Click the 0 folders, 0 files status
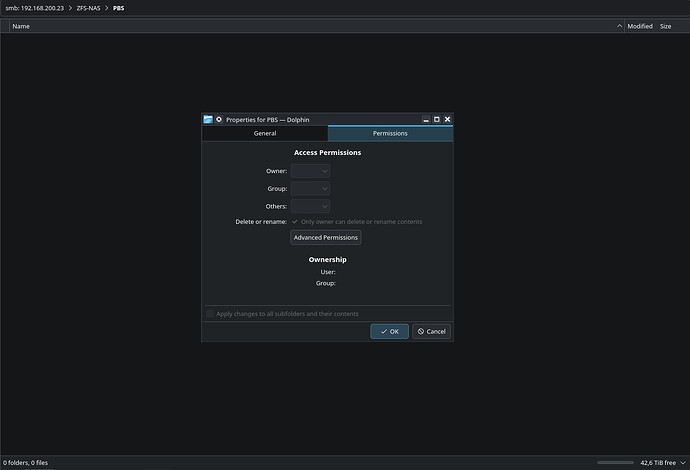This screenshot has height=470, width=690. (x=26, y=463)
